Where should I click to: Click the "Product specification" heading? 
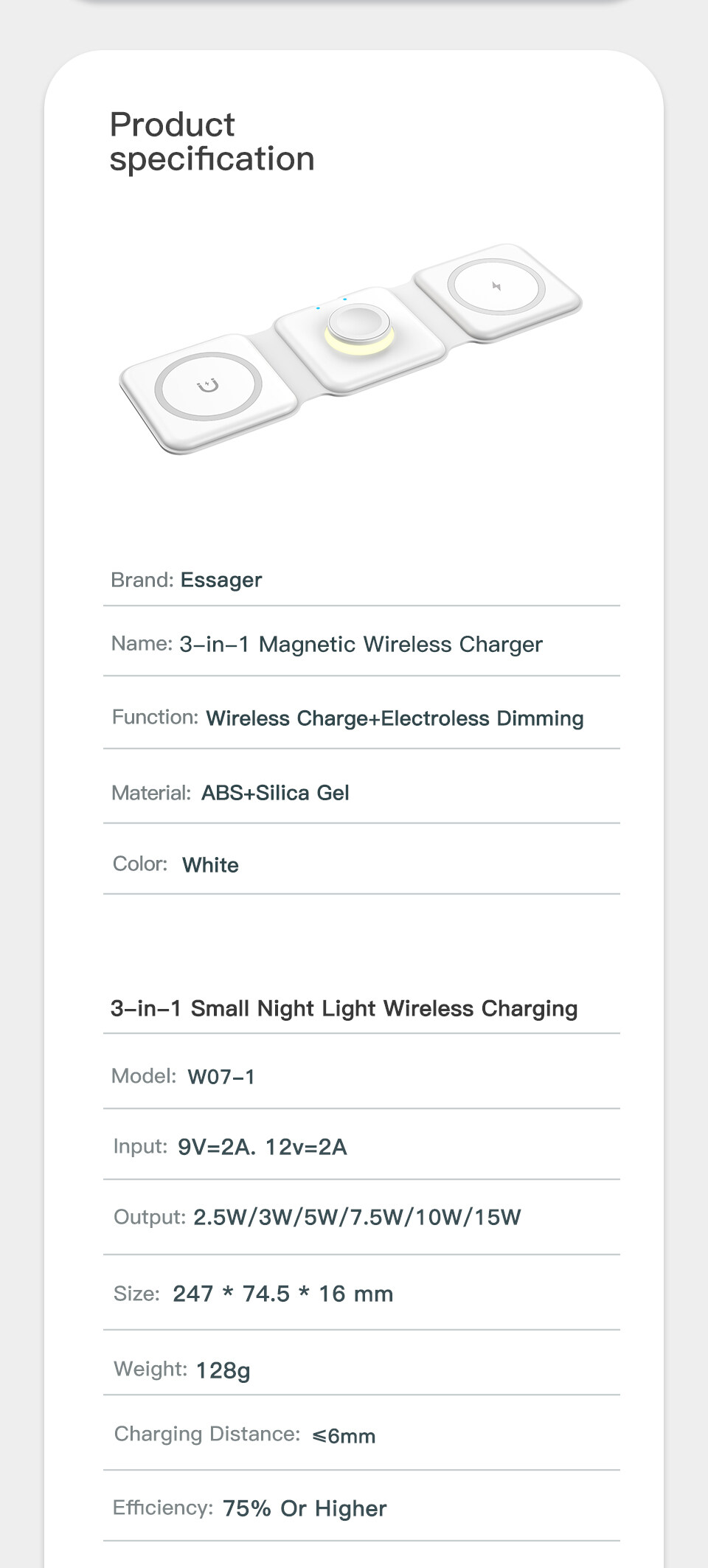212,142
